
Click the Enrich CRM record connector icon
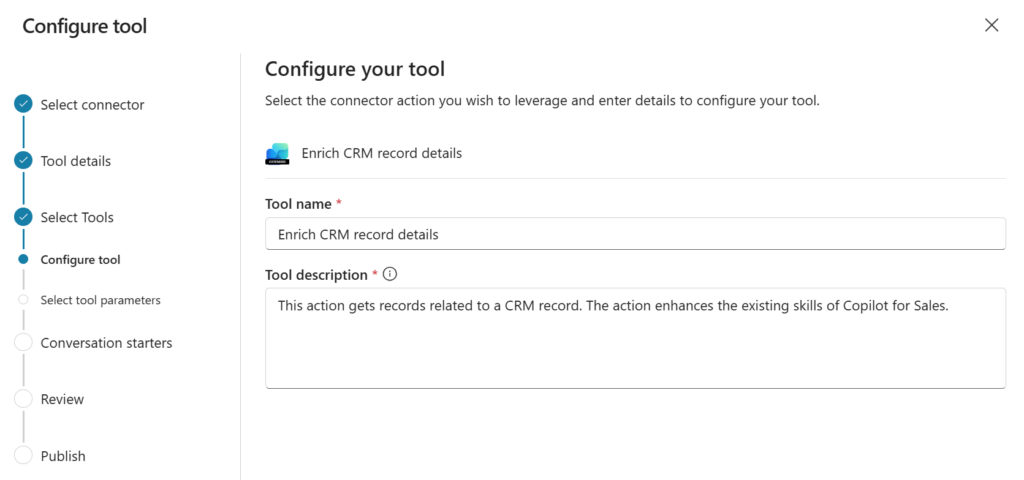point(277,154)
